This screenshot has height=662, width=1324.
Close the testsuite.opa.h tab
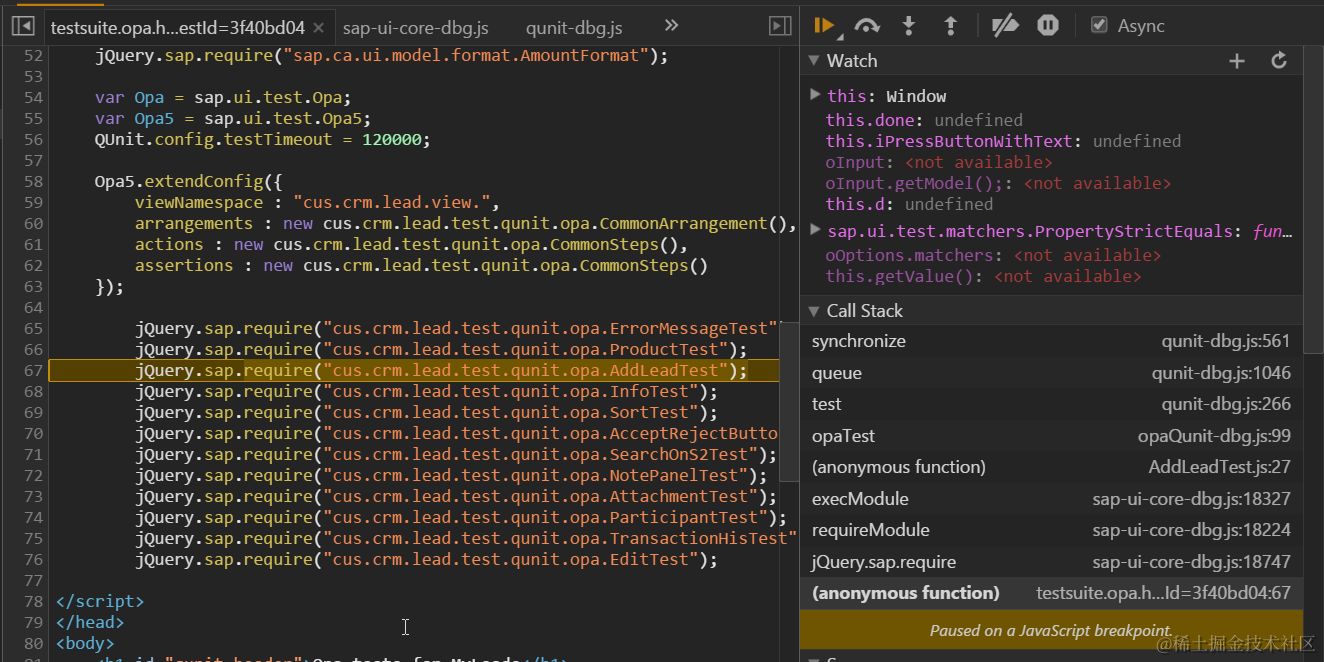click(318, 28)
